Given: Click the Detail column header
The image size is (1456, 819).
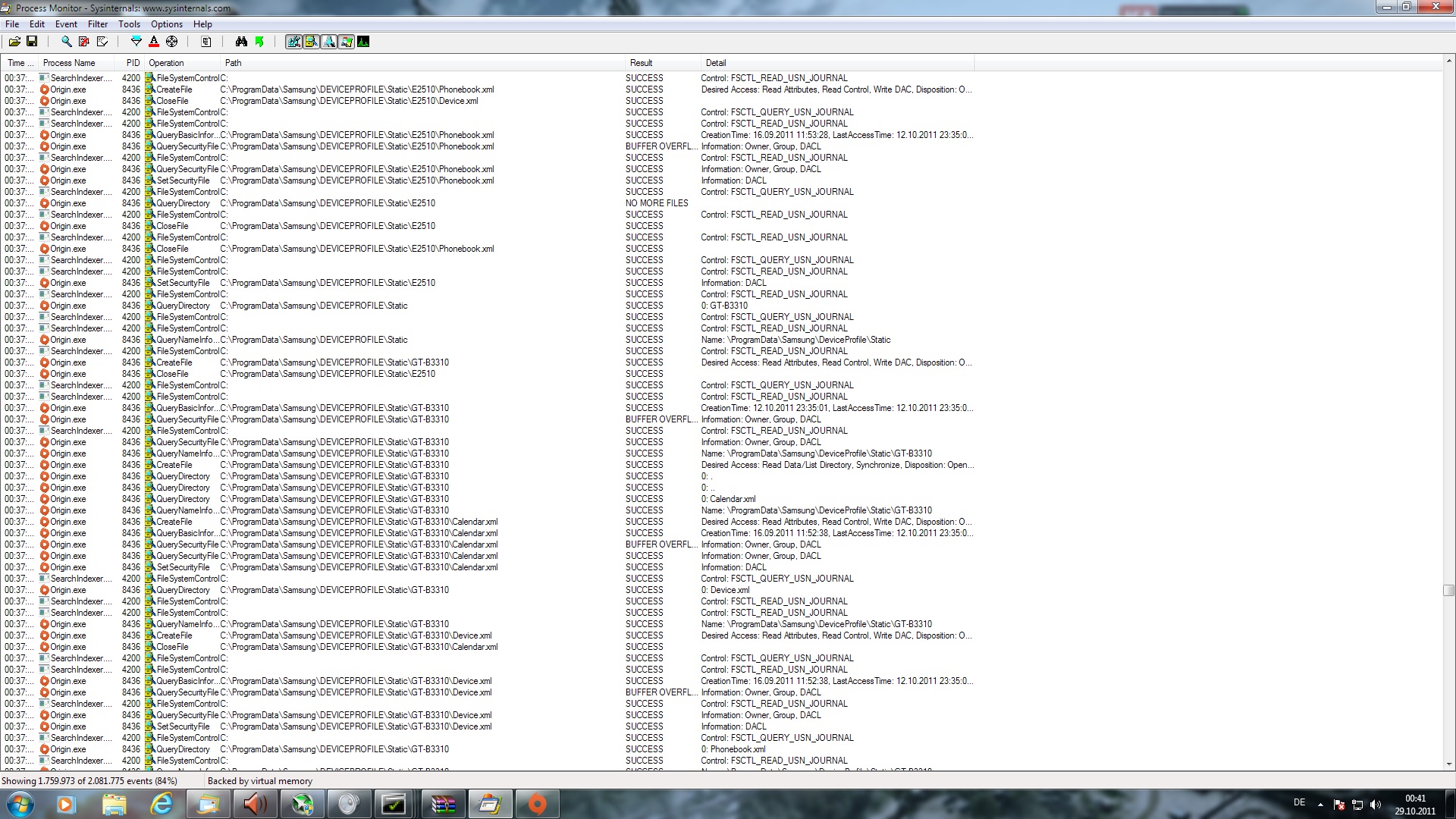Looking at the screenshot, I should click(x=836, y=63).
